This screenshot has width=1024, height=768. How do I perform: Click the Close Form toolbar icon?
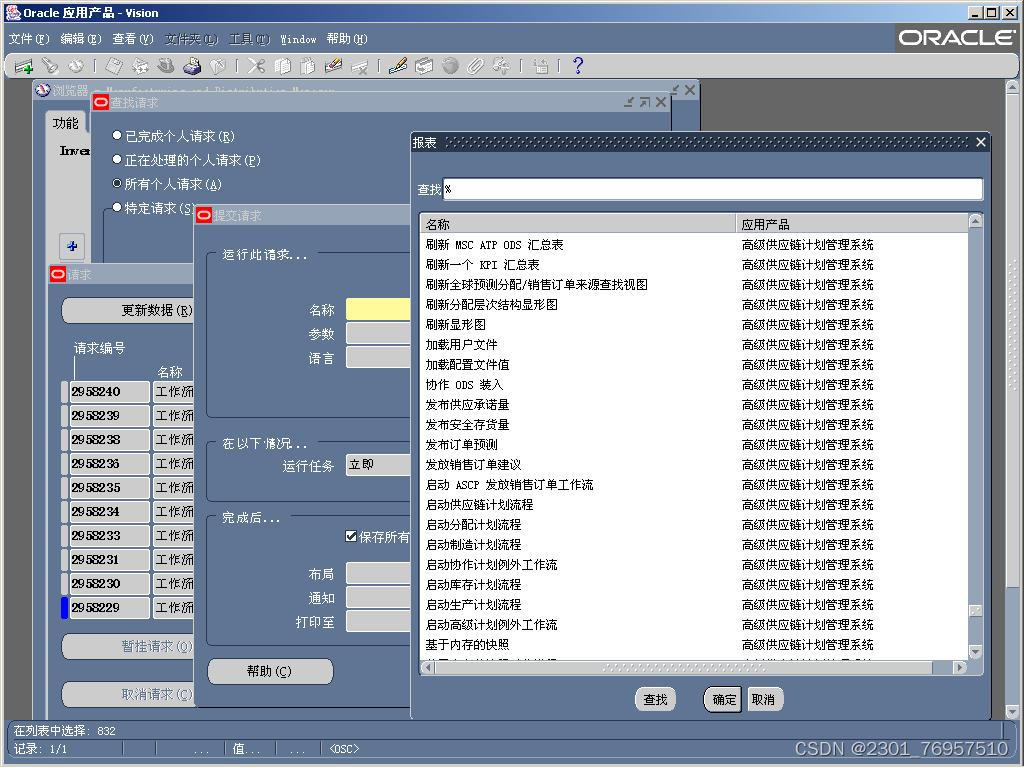point(217,66)
